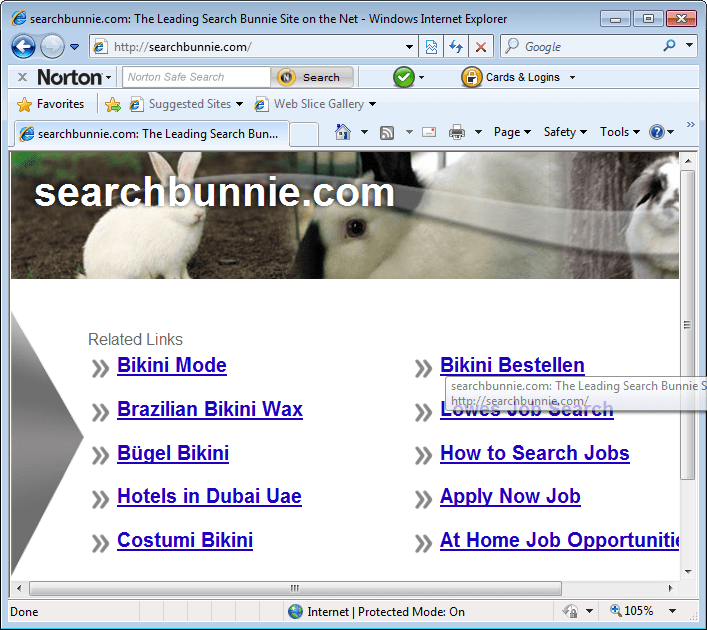Click the scroll left arrow

pyautogui.click(x=19, y=588)
